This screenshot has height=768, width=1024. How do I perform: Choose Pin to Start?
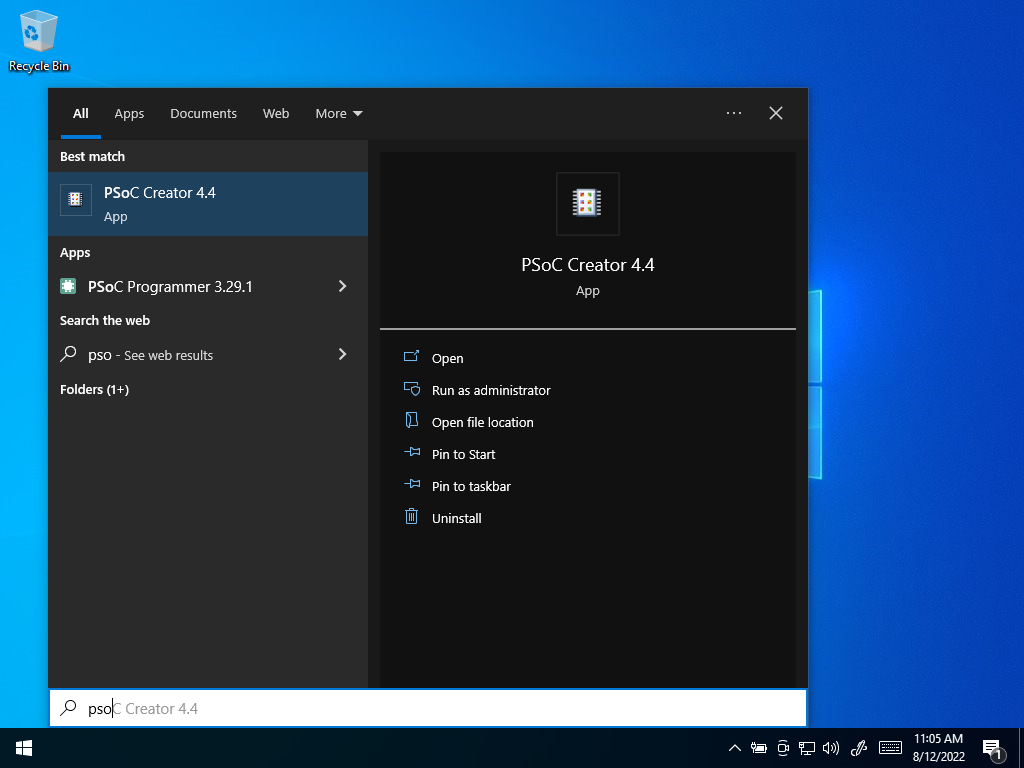464,454
